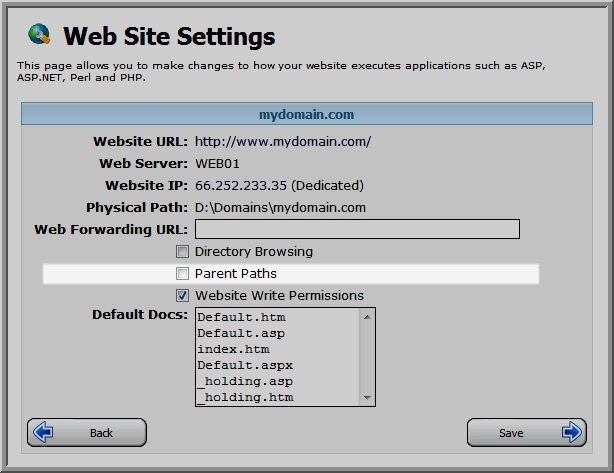Click the mydomain.com header bar
Image resolution: width=614 pixels, height=473 pixels.
coord(307,114)
